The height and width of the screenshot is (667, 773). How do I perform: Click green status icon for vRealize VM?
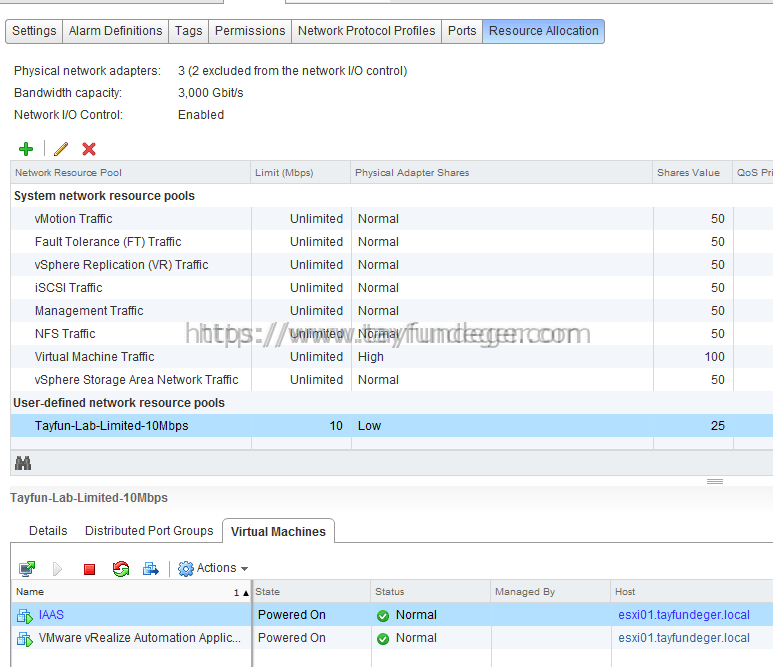[x=383, y=639]
